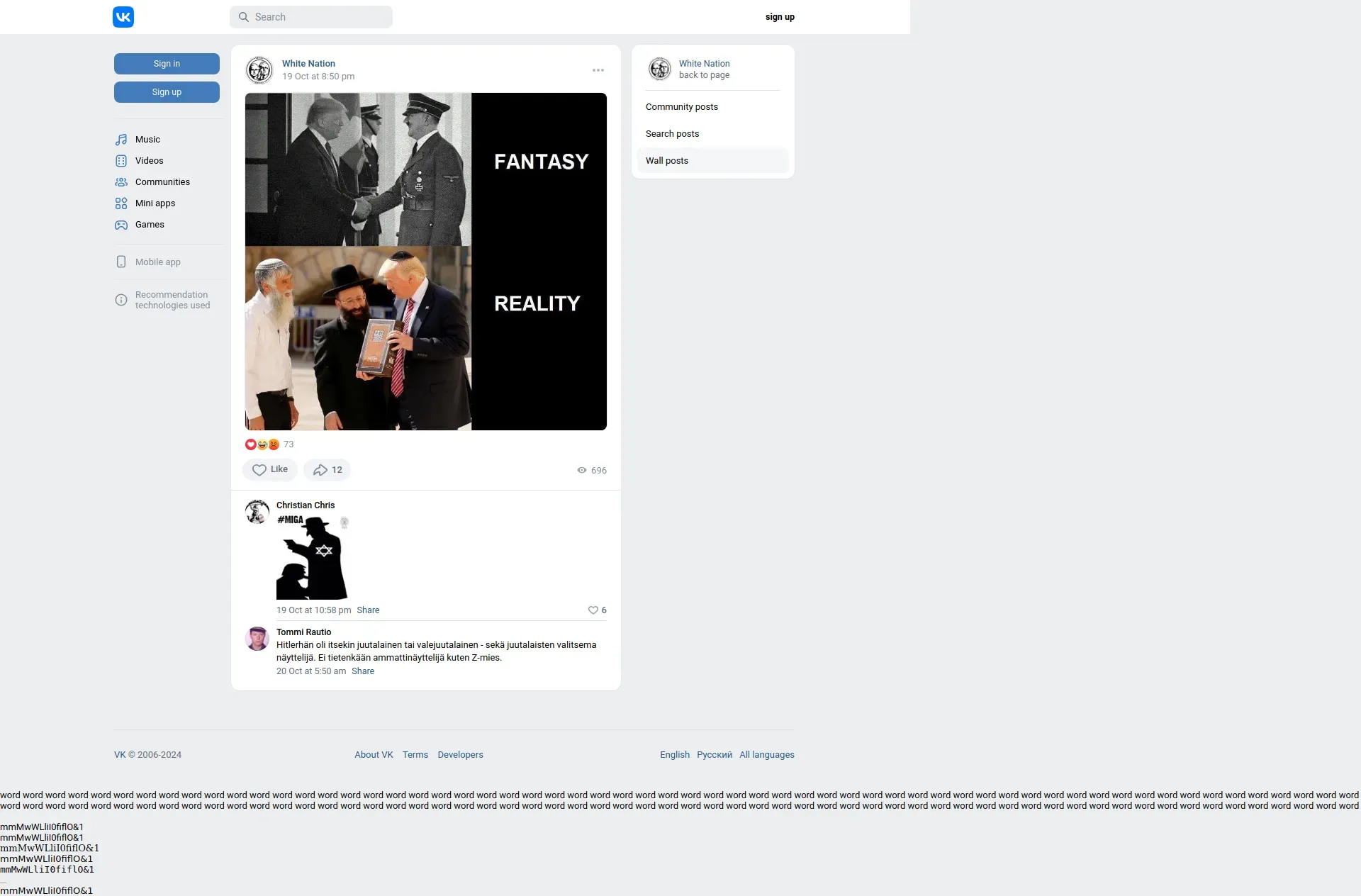Viewport: 1361px width, 896px height.
Task: Like the Christian Chris comment heart
Action: click(593, 610)
